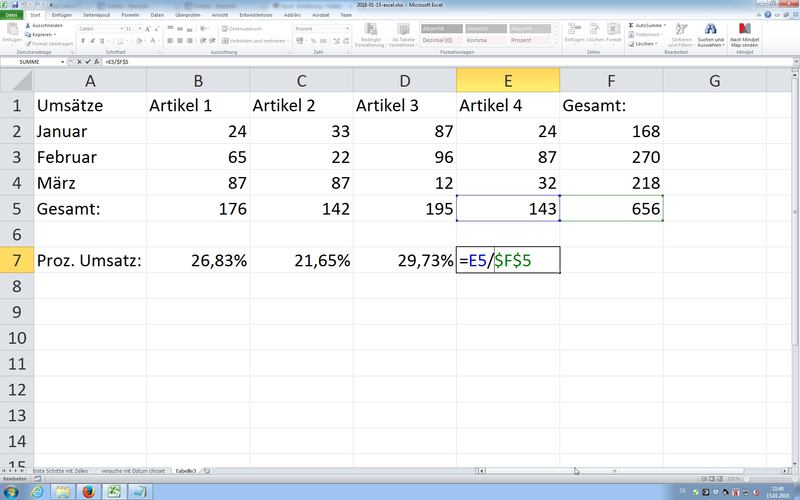This screenshot has height=500, width=800.
Task: Click the Ausschneiden scissors icon
Action: point(31,26)
